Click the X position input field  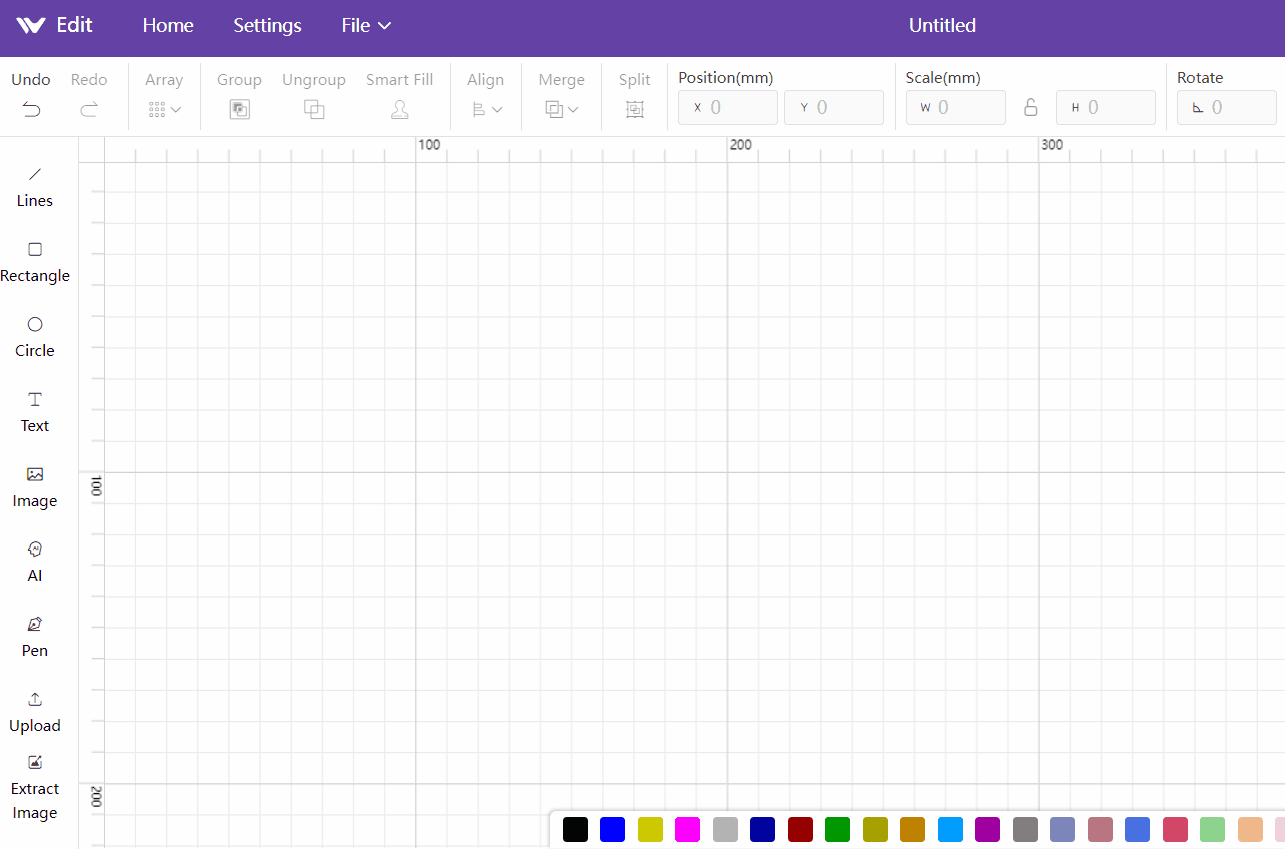click(x=728, y=108)
